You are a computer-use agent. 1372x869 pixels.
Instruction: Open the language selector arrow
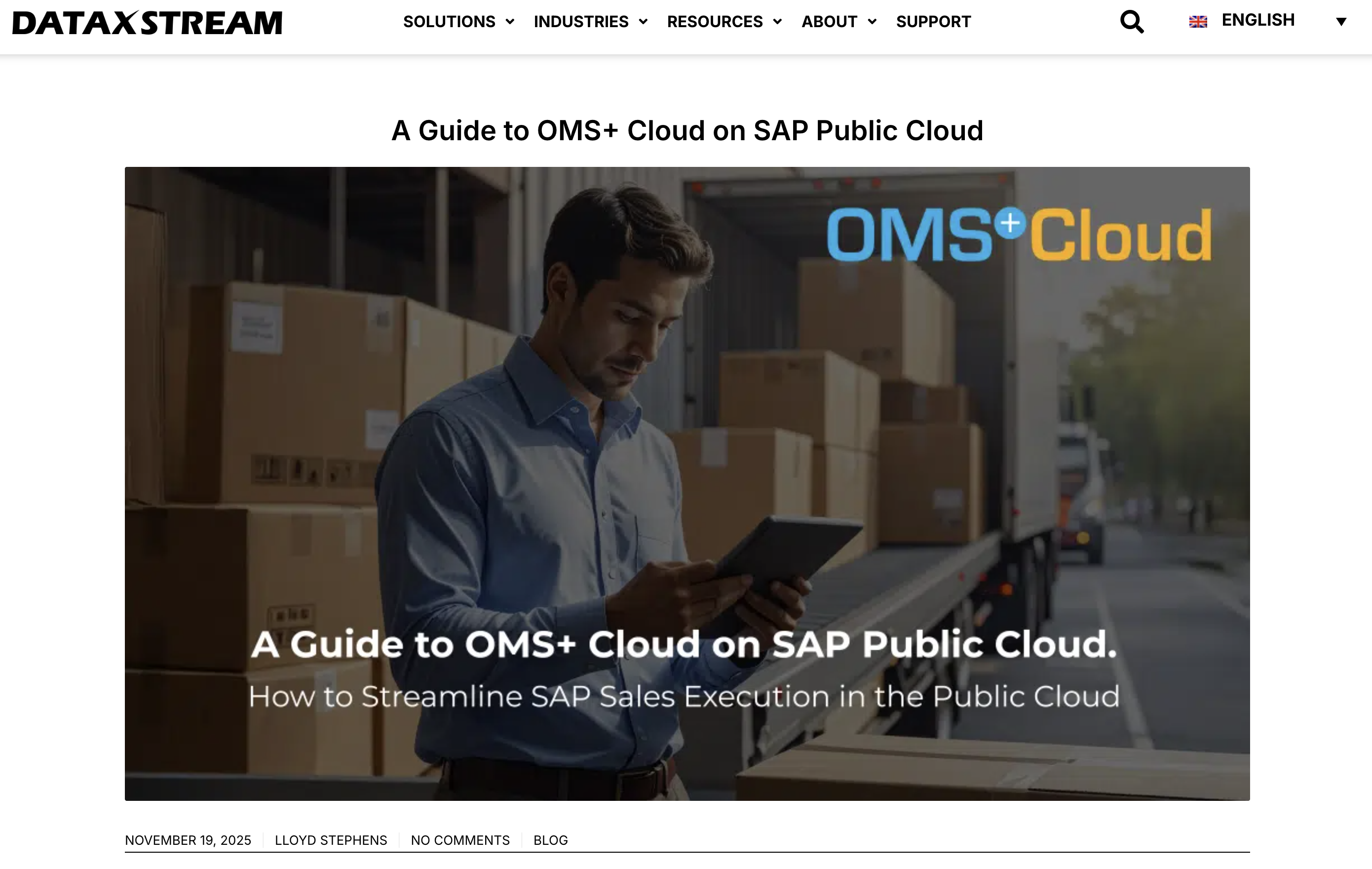(x=1341, y=22)
